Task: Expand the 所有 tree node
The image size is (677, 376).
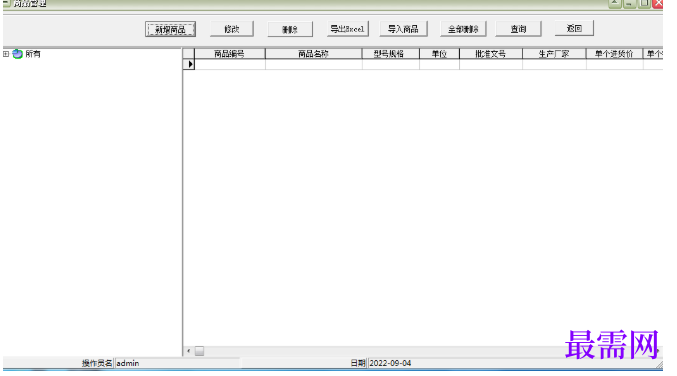Action: 6,54
